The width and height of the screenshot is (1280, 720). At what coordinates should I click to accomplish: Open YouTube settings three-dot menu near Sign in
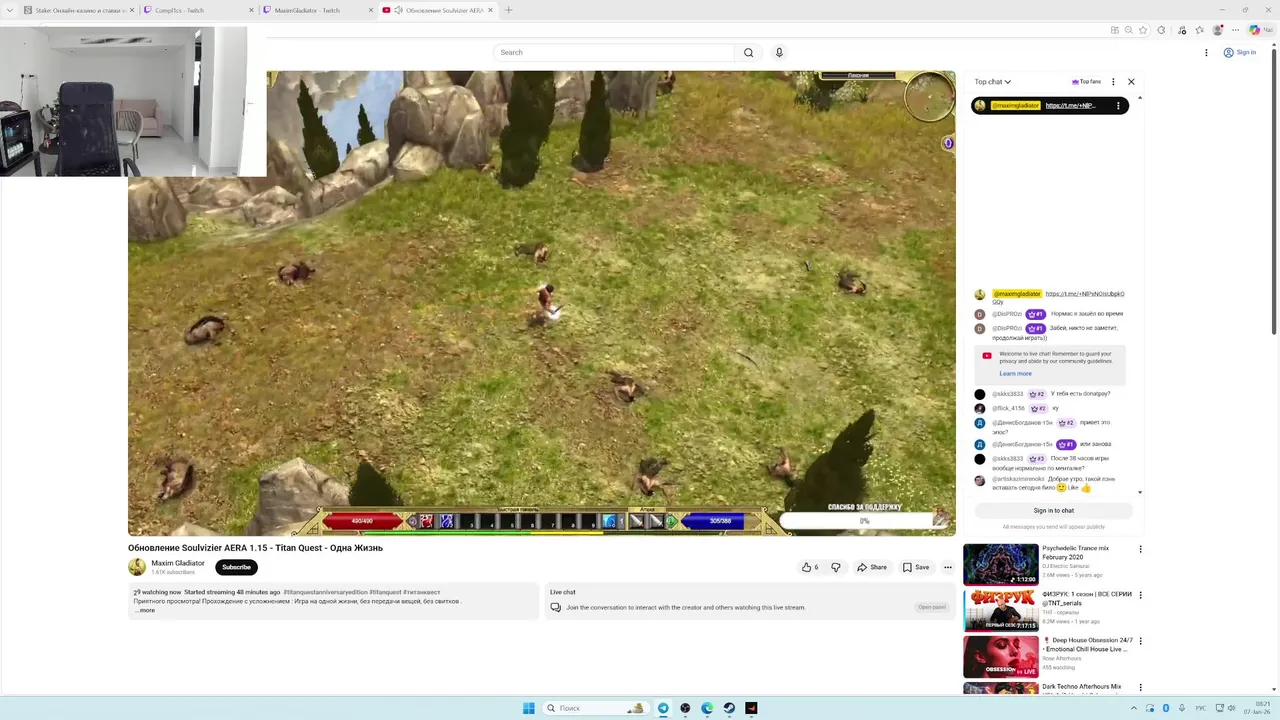pyautogui.click(x=1206, y=52)
